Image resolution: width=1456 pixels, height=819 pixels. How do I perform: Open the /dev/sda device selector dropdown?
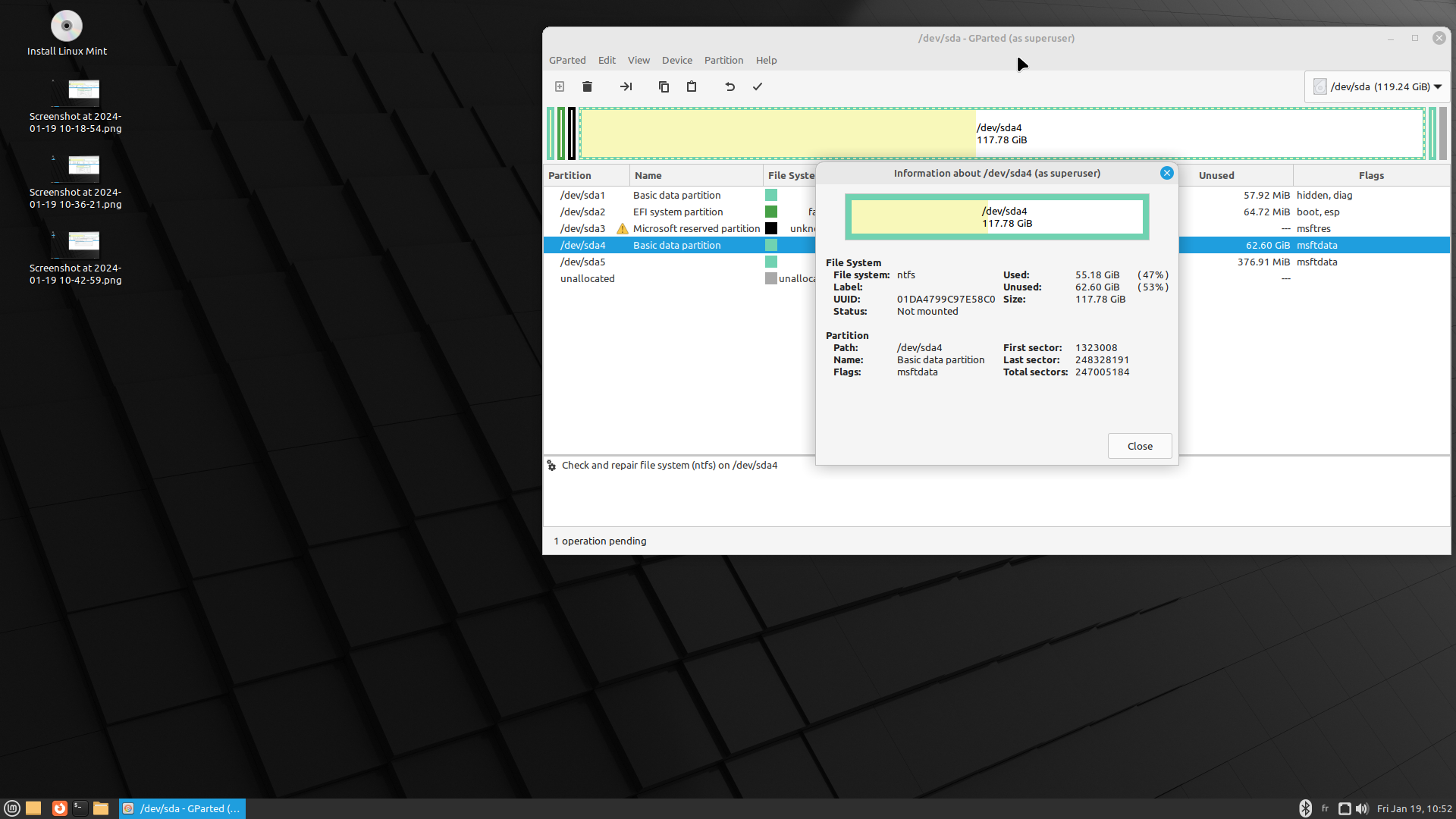pos(1377,86)
